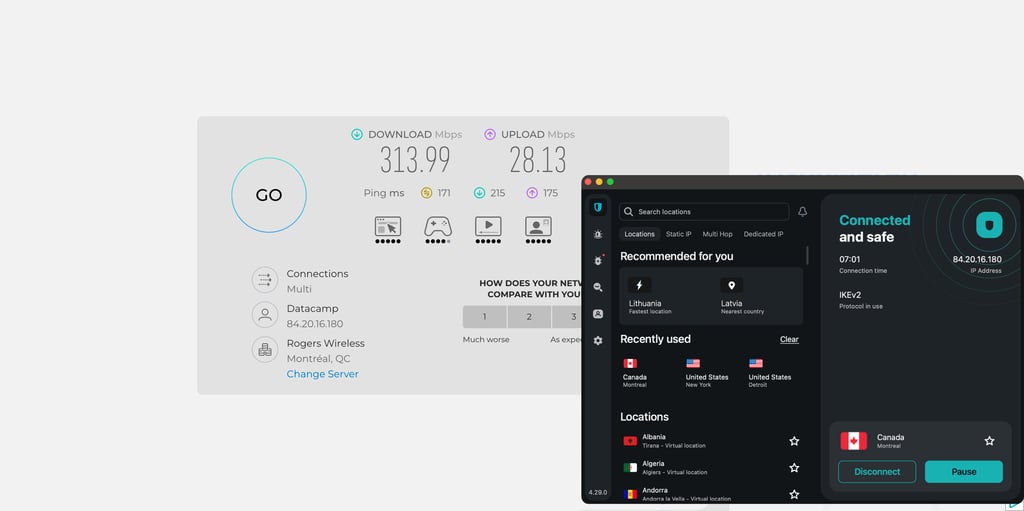Image resolution: width=1024 pixels, height=511 pixels.
Task: Click the IP address 84.20.16.180 in Surfshark
Action: 977,259
